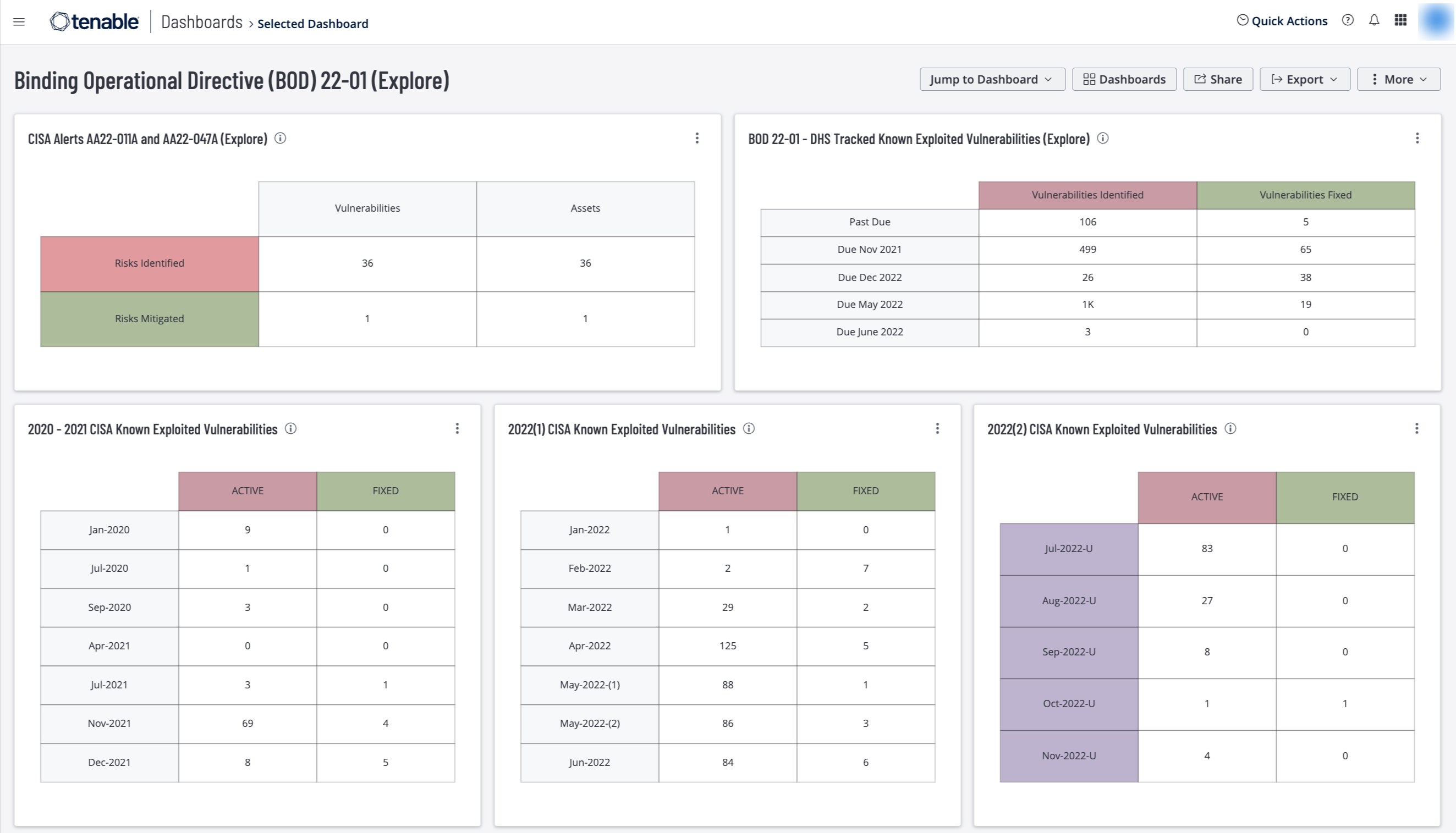
Task: Click Nov-2022-U active value 4
Action: [x=1207, y=757]
